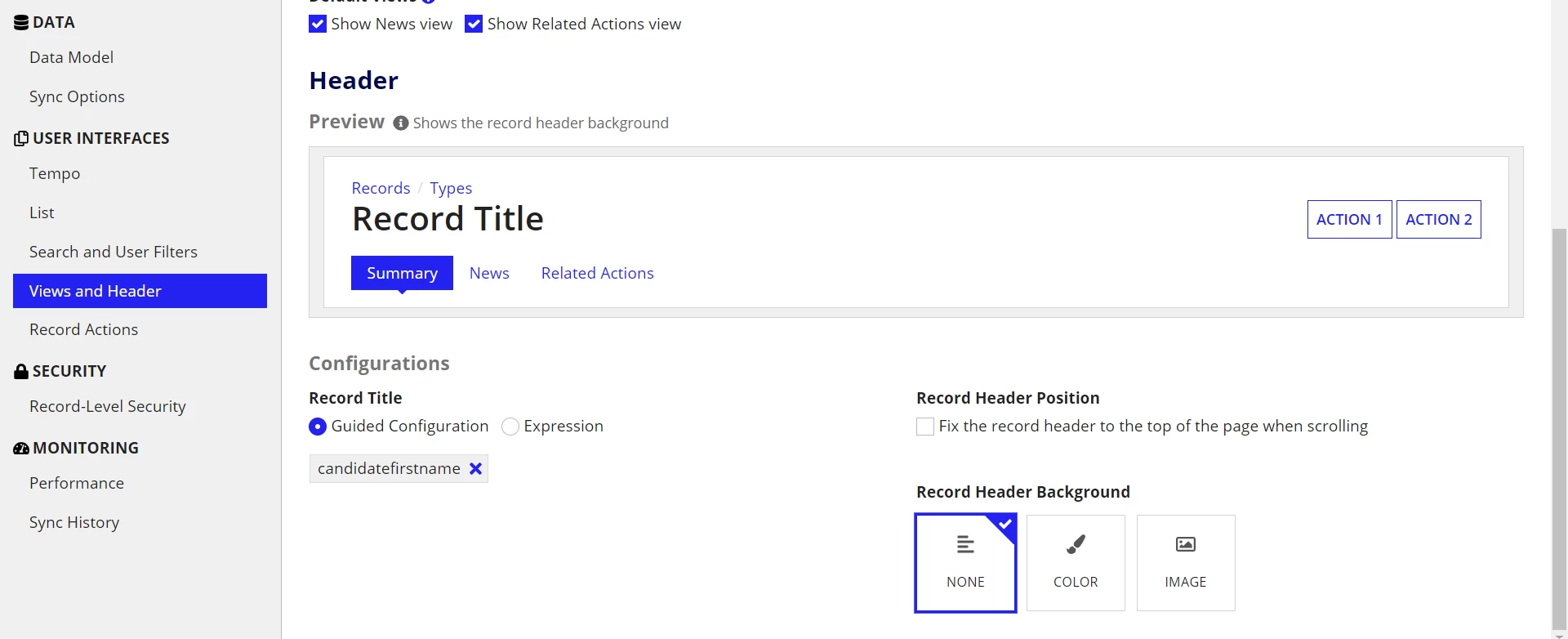Select the Expression radio button
The height and width of the screenshot is (639, 1568).
point(510,427)
